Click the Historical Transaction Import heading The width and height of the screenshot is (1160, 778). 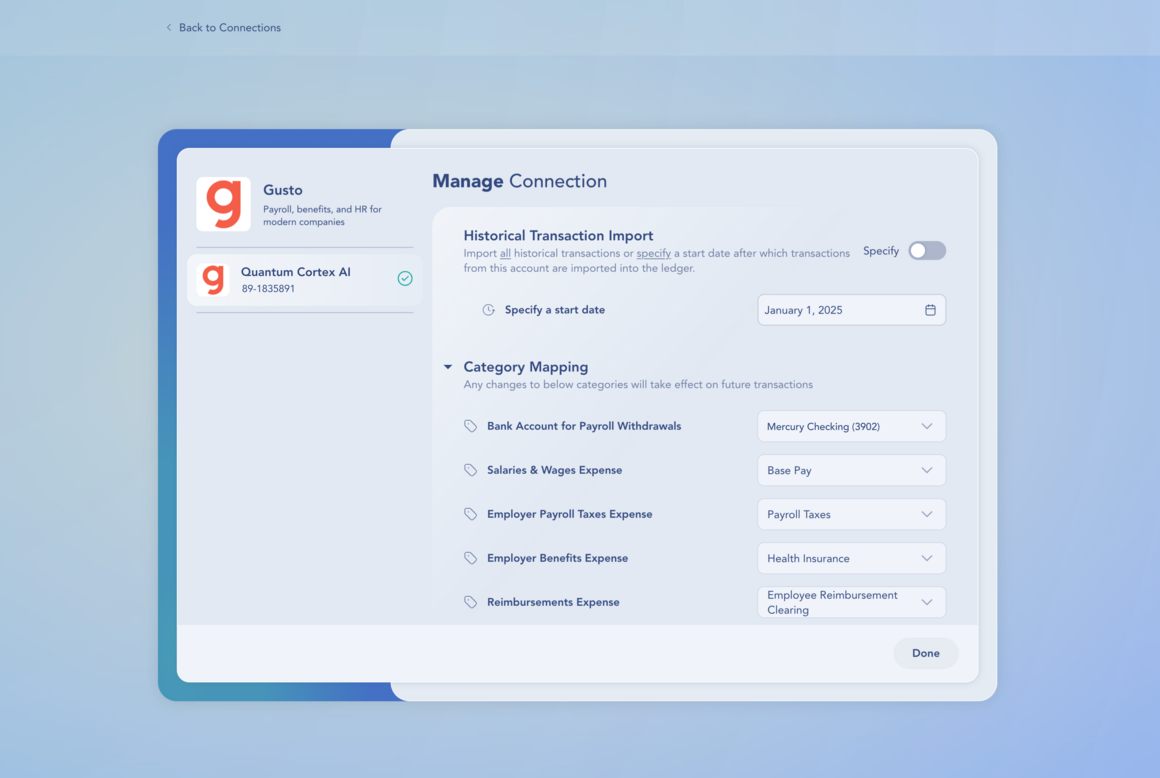(x=558, y=235)
